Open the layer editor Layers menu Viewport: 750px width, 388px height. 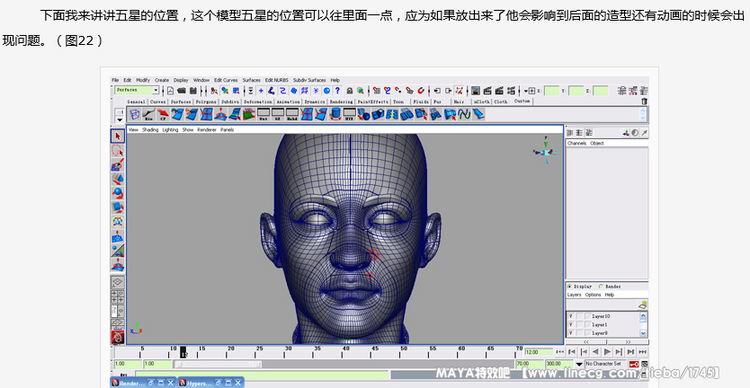click(x=574, y=295)
